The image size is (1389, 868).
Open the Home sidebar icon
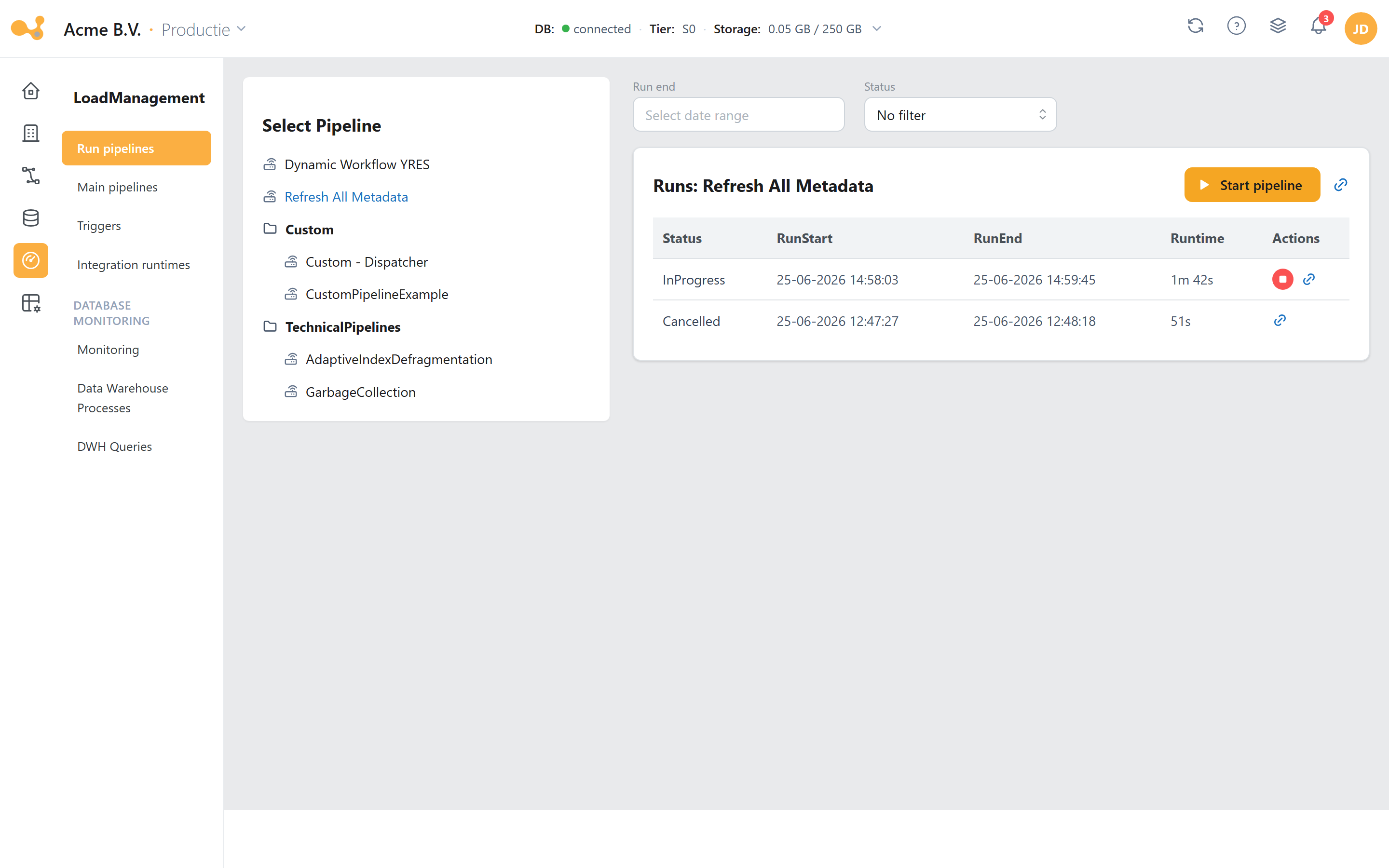pyautogui.click(x=31, y=91)
